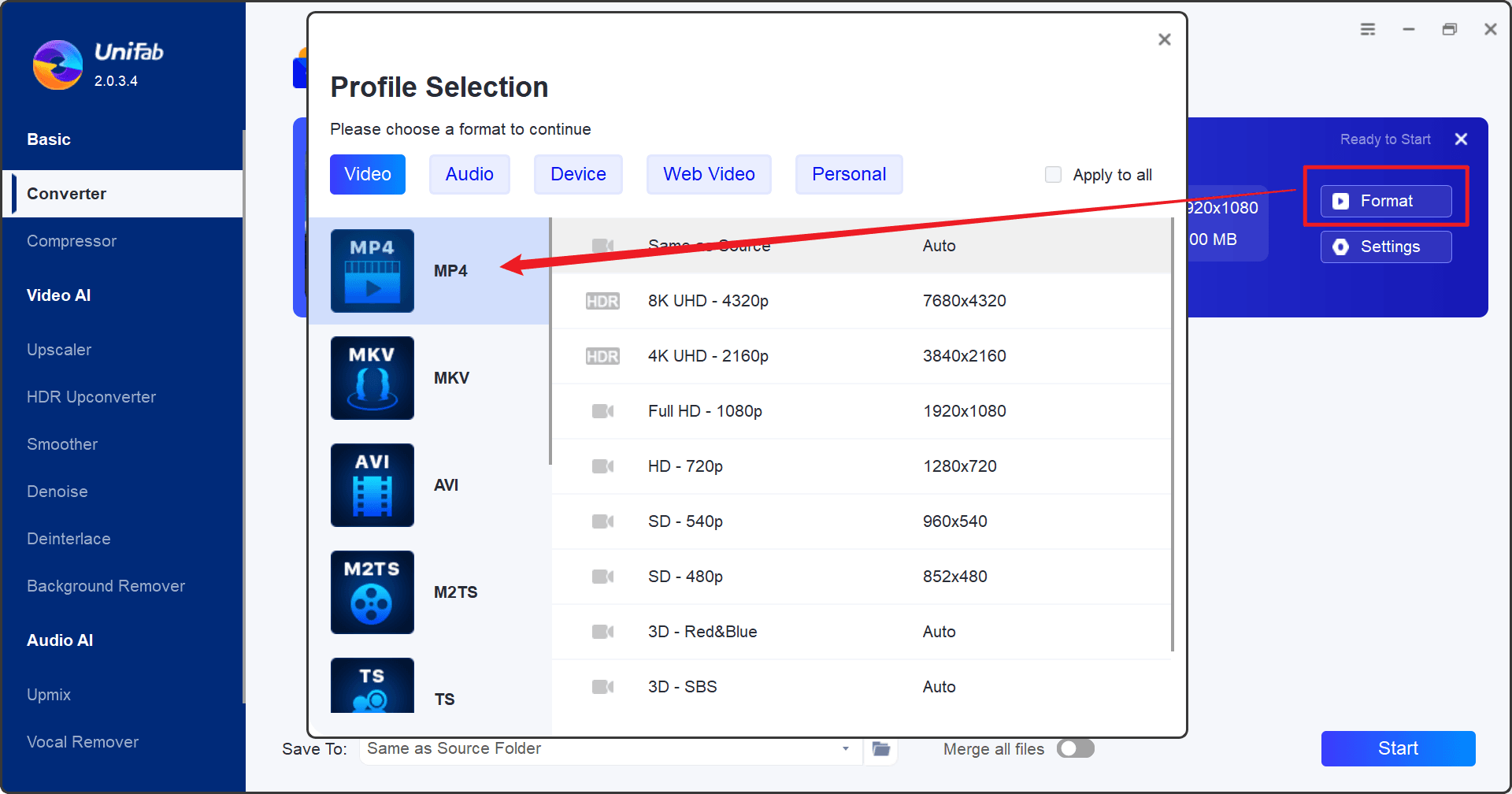Choose the MKV format icon
Image resolution: width=1512 pixels, height=794 pixels.
click(x=372, y=377)
